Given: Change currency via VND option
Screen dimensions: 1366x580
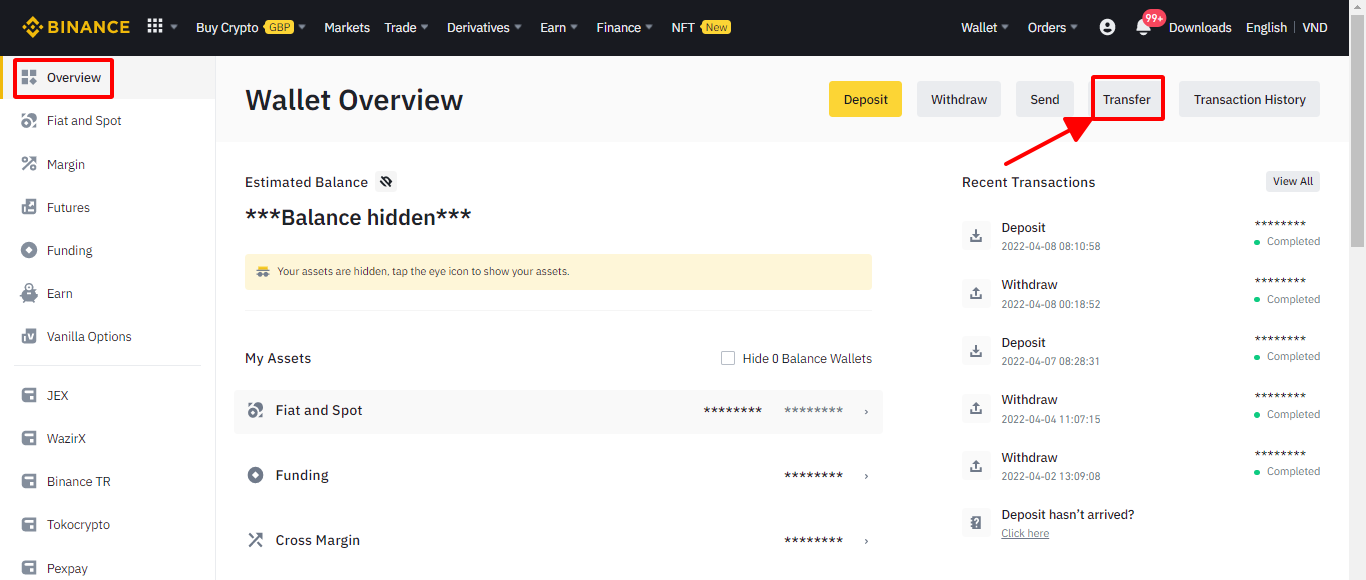Looking at the screenshot, I should point(1315,27).
